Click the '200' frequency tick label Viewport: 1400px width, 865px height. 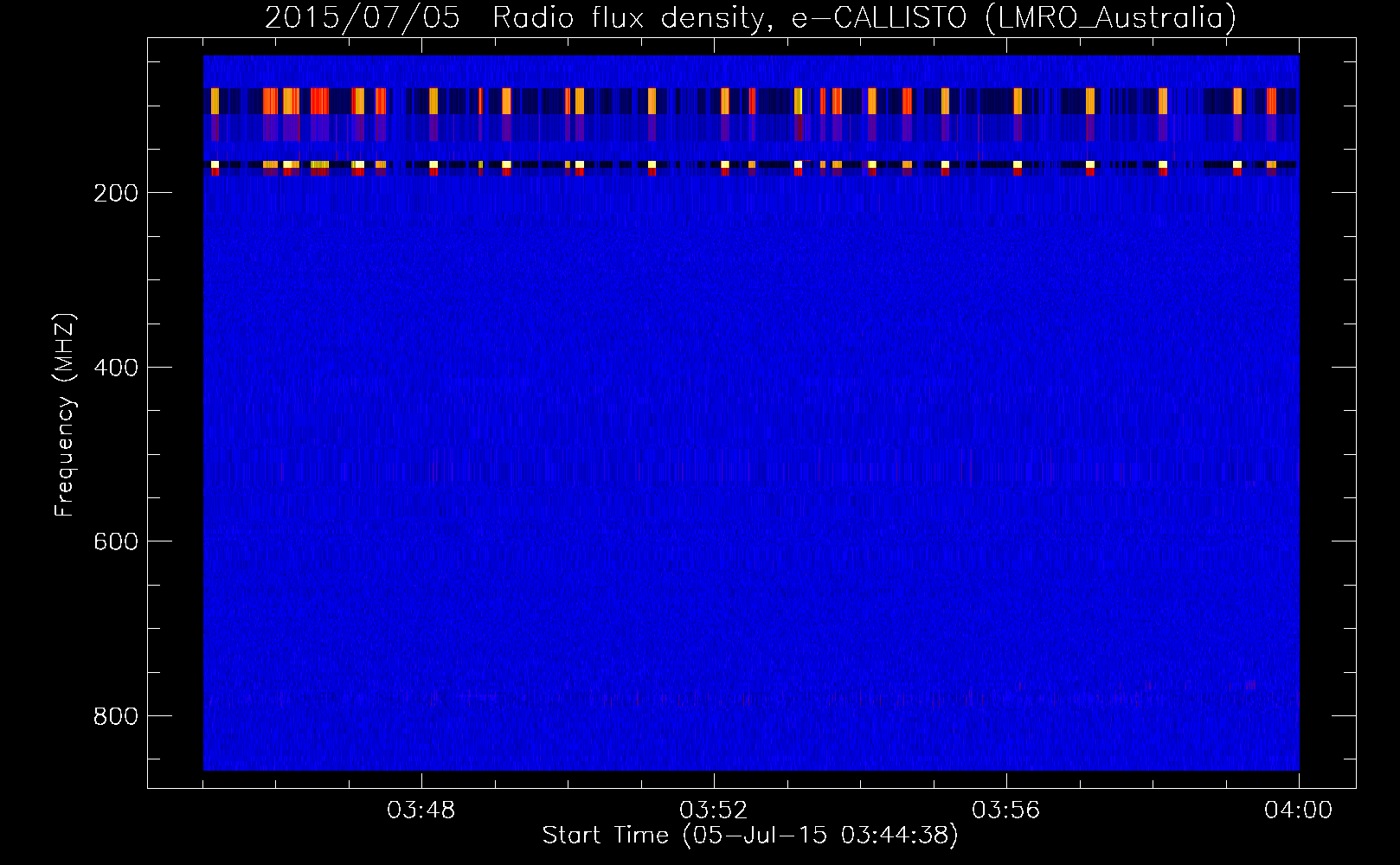116,193
